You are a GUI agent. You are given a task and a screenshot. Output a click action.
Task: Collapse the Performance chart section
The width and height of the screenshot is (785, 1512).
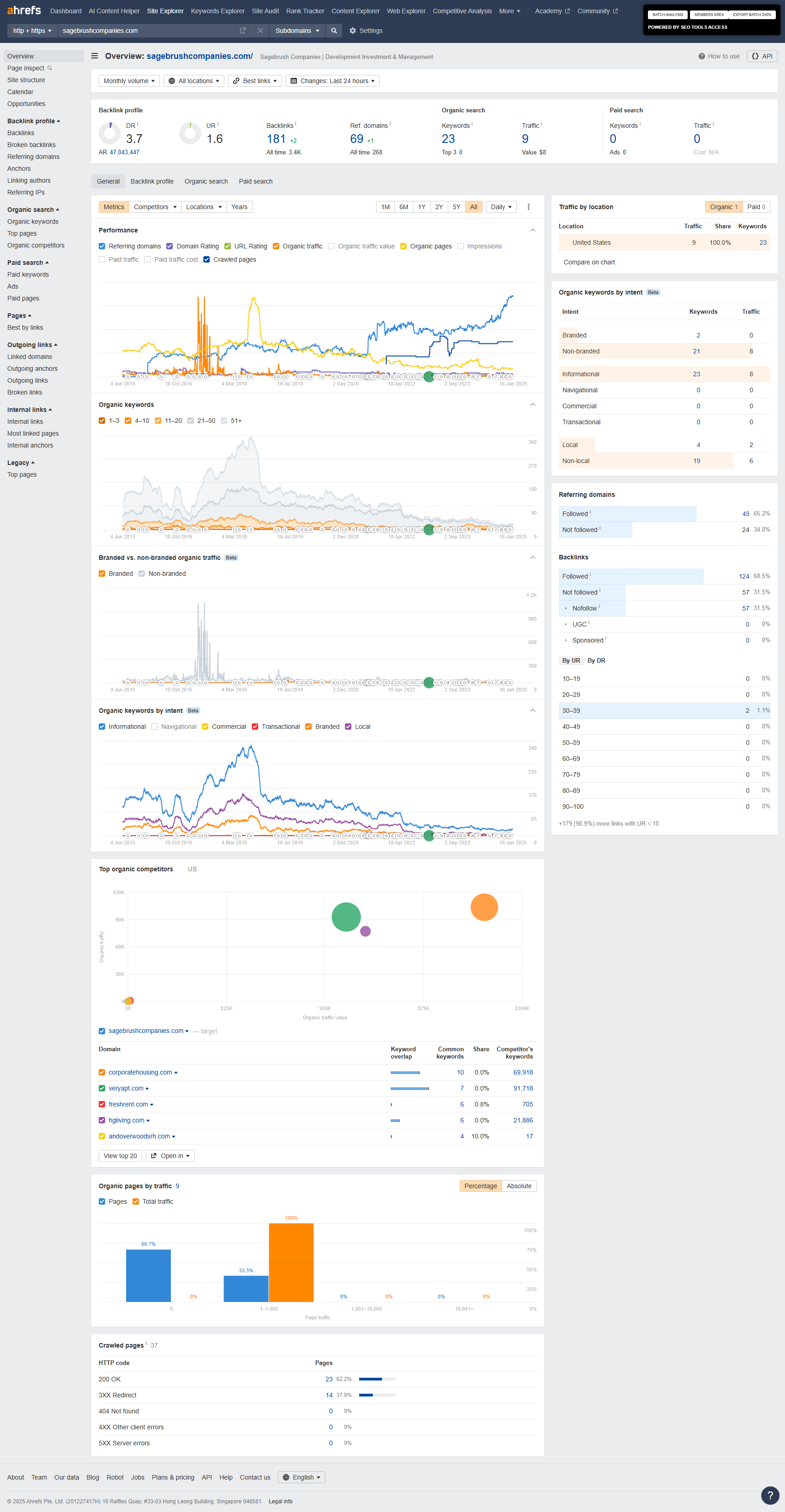[532, 230]
